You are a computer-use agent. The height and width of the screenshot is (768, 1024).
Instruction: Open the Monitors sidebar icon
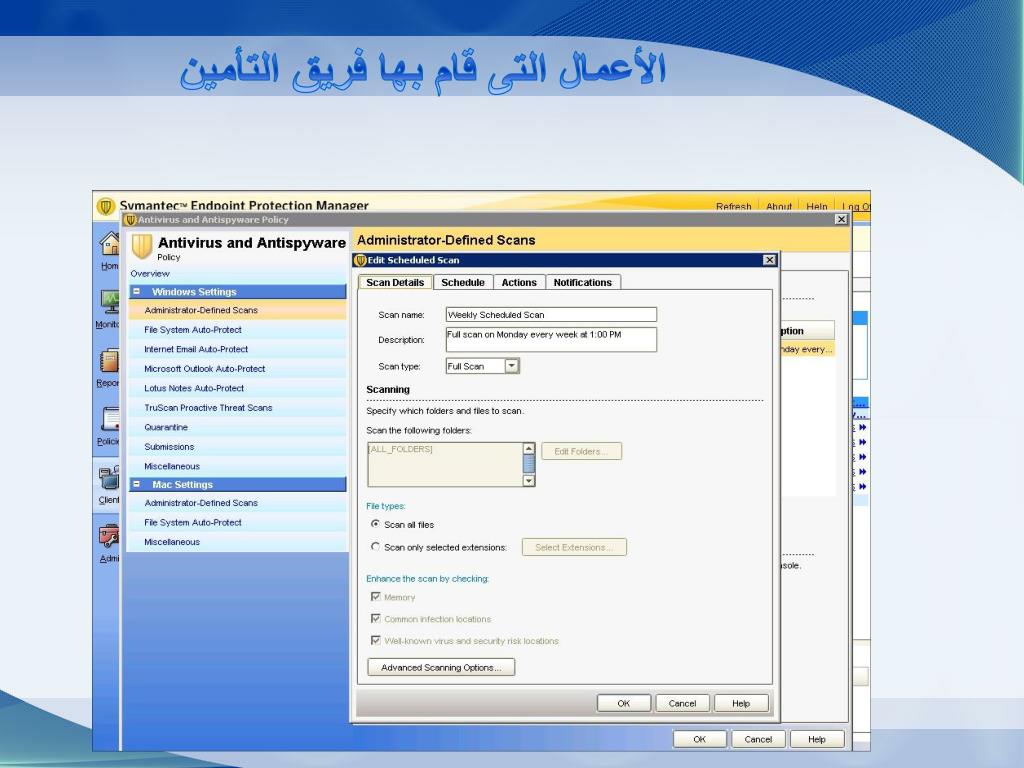(x=109, y=302)
